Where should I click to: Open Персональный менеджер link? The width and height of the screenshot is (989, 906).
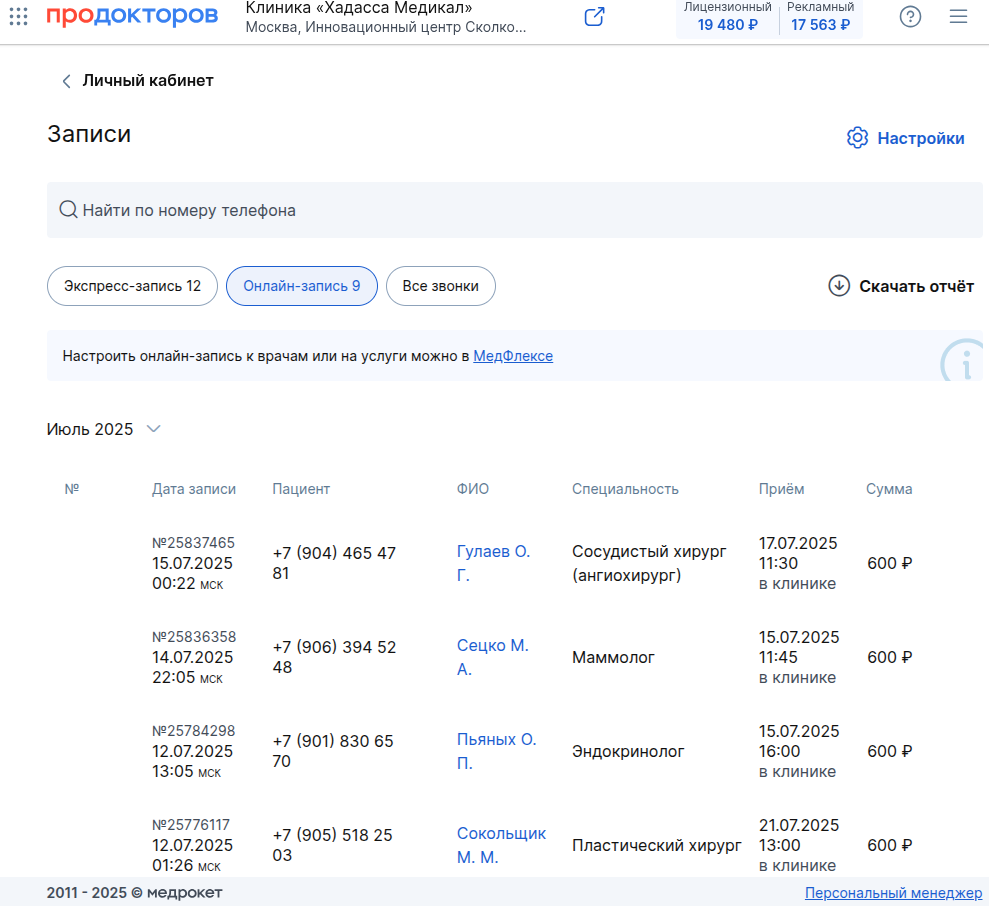point(893,893)
